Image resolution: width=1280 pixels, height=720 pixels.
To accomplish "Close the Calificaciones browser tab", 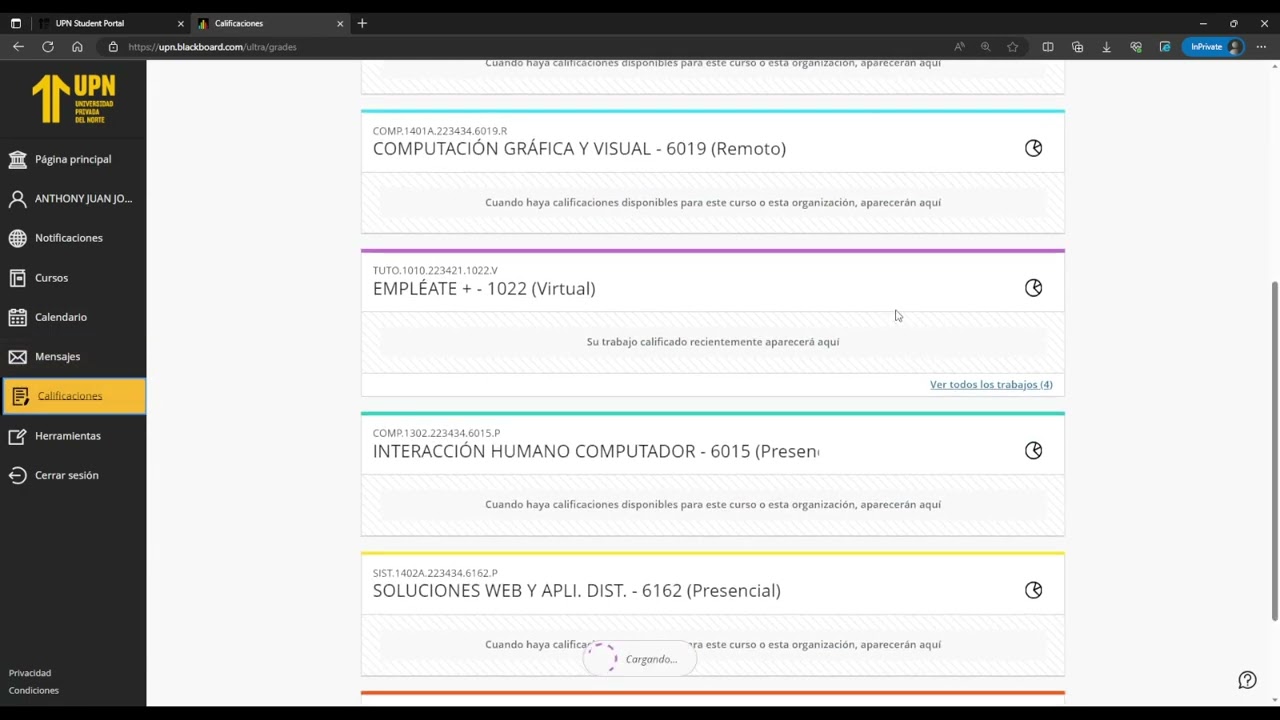I will [340, 23].
